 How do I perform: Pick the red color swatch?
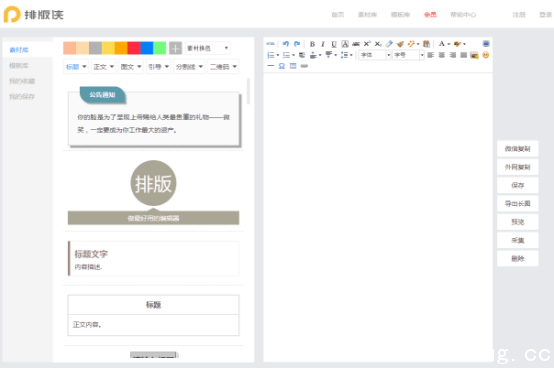click(134, 48)
